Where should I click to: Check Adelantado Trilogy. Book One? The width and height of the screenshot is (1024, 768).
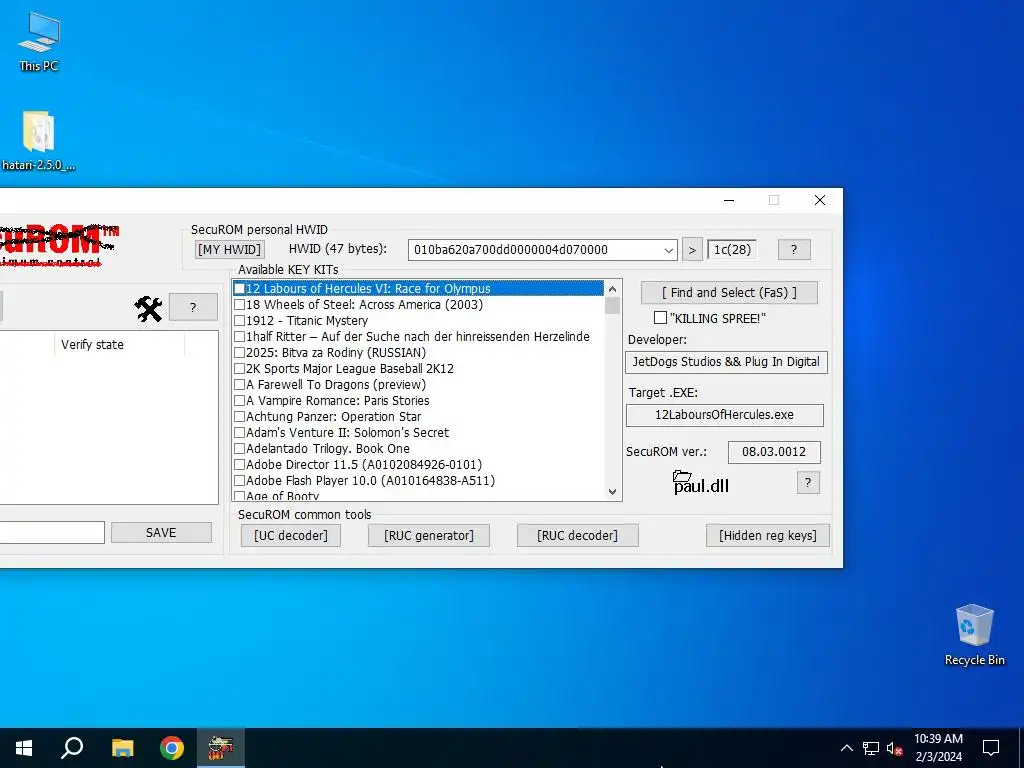tap(240, 449)
